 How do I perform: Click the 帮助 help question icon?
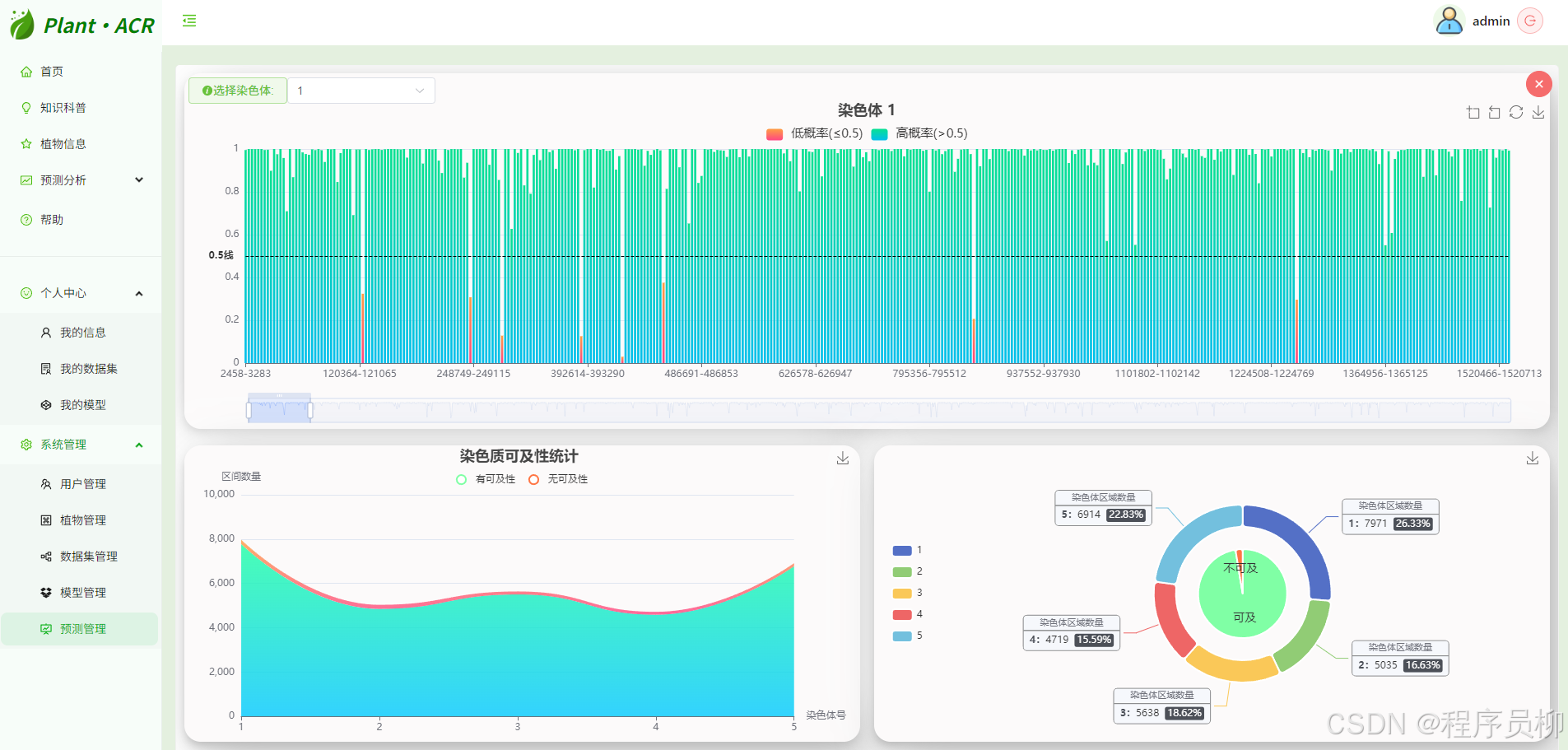tap(26, 220)
